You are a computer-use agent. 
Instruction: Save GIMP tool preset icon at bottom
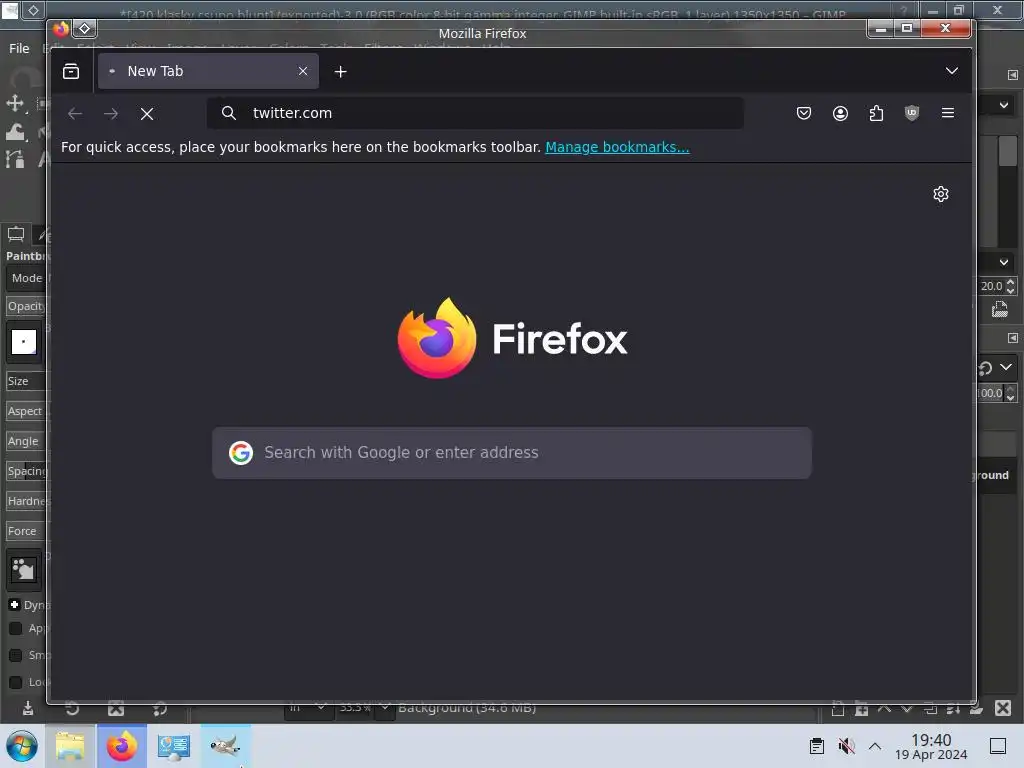point(27,708)
